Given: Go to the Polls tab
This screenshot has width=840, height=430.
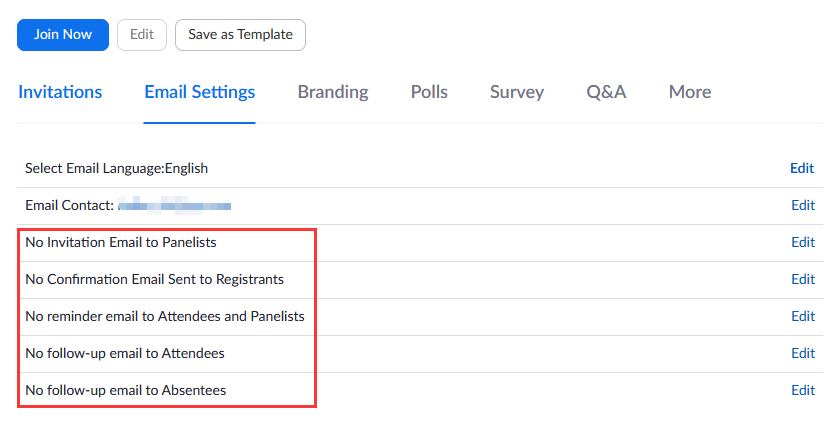Looking at the screenshot, I should coord(429,92).
